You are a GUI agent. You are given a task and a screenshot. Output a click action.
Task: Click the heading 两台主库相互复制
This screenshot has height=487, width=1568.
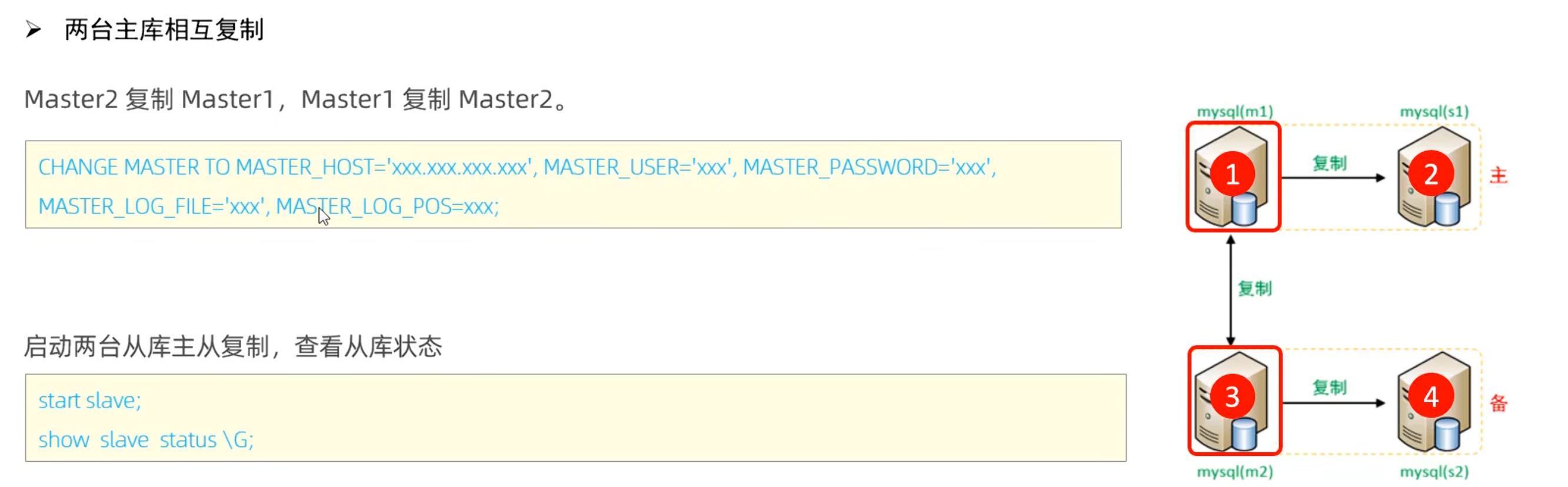pos(164,29)
